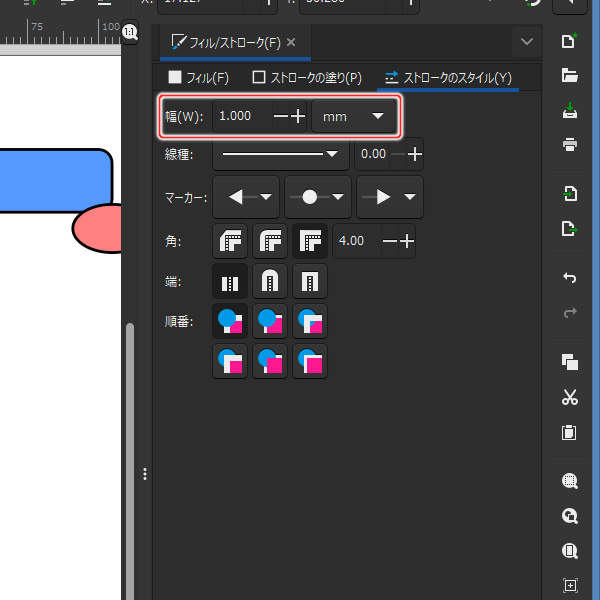
Task: Click the Cut scissors icon
Action: (x=569, y=397)
